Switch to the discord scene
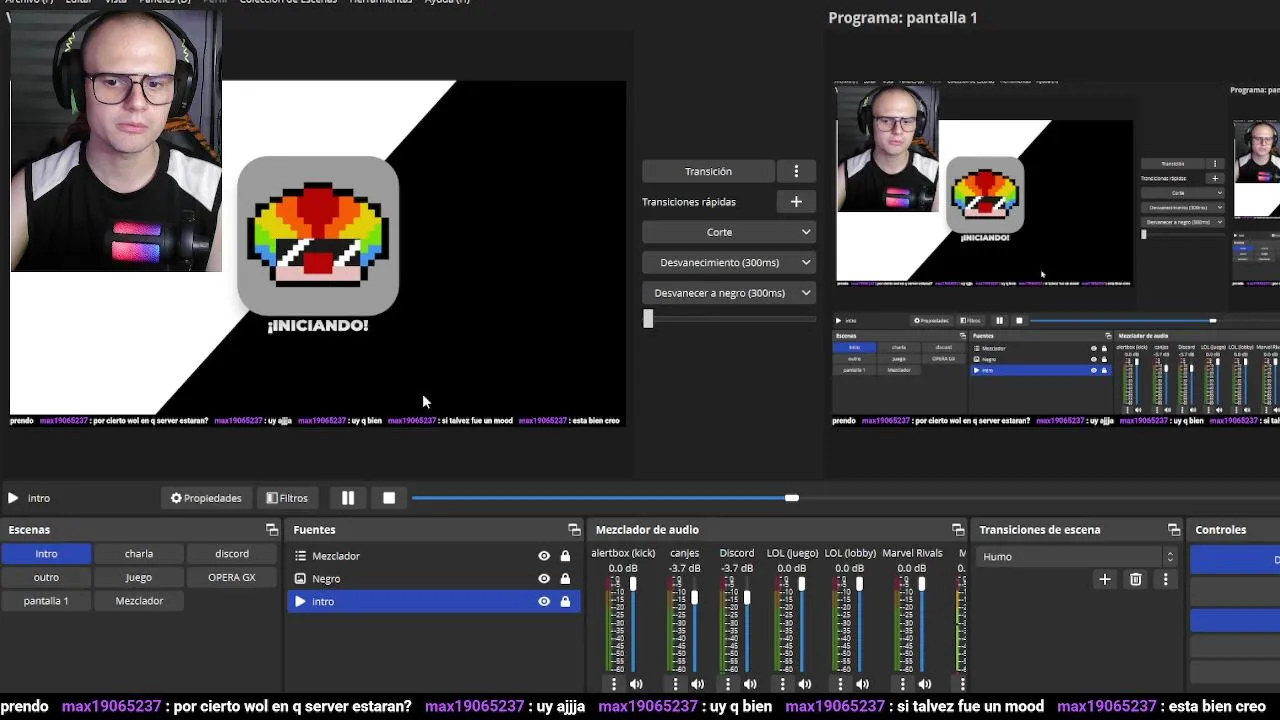Screen dimensions: 1280x720 (232, 554)
